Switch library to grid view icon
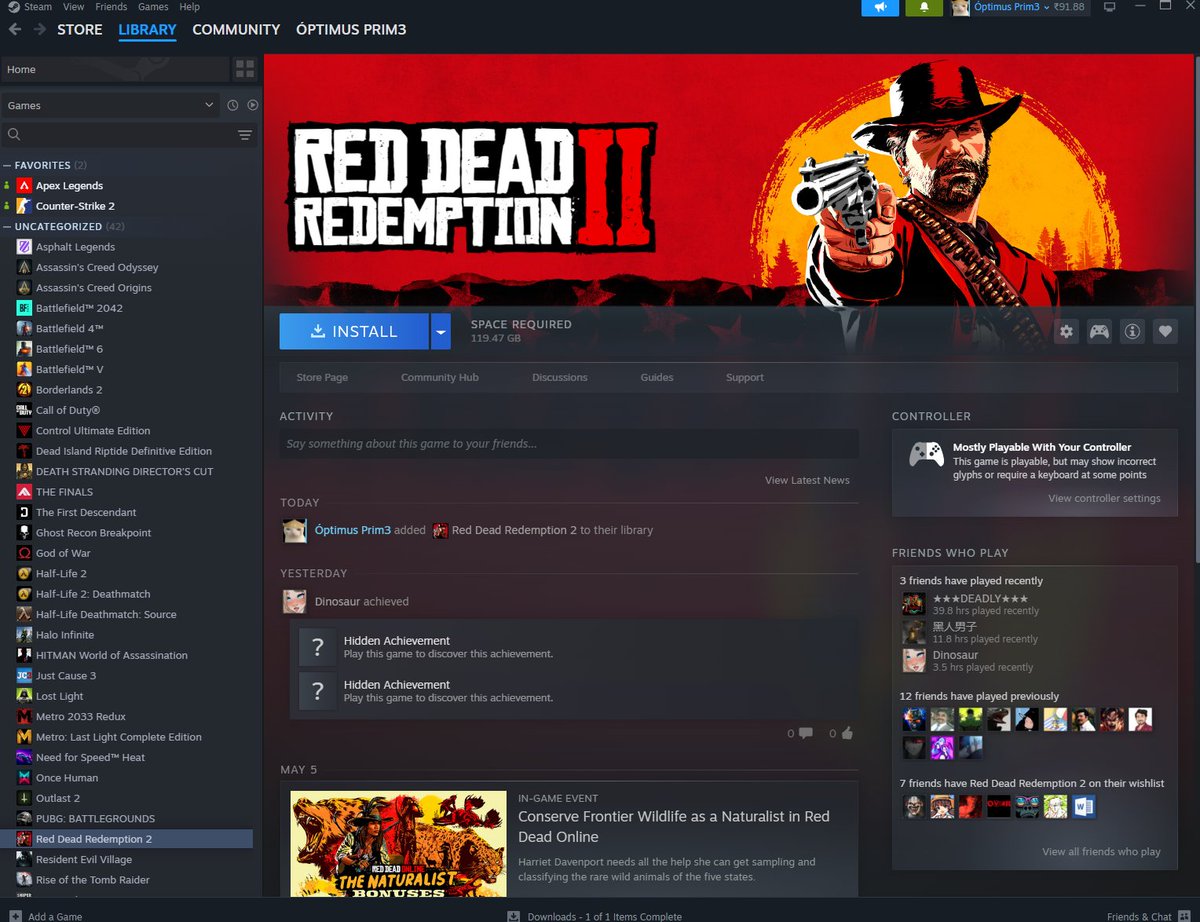 [x=245, y=69]
